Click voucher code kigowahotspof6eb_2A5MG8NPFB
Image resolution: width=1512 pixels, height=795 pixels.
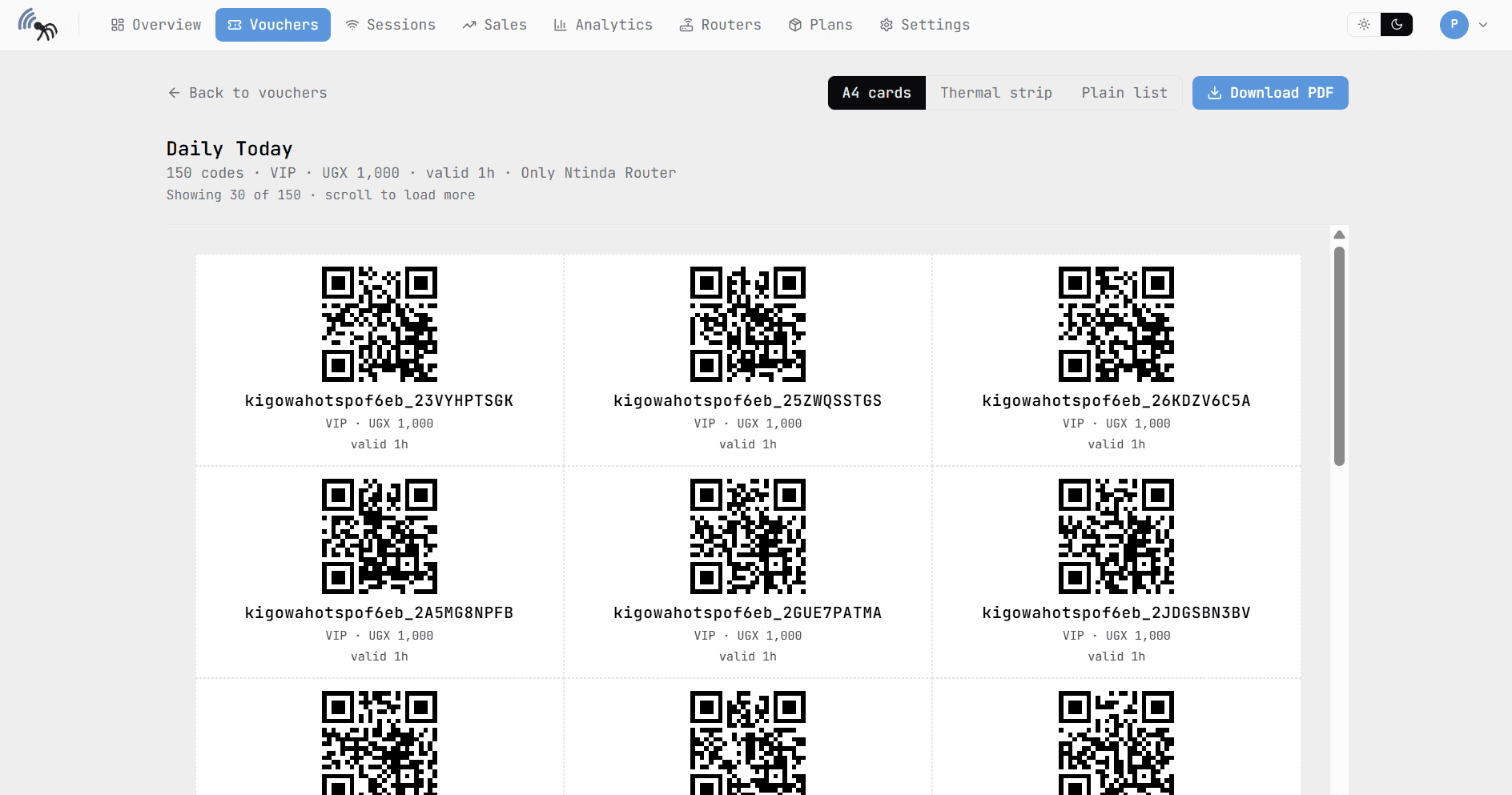click(380, 613)
